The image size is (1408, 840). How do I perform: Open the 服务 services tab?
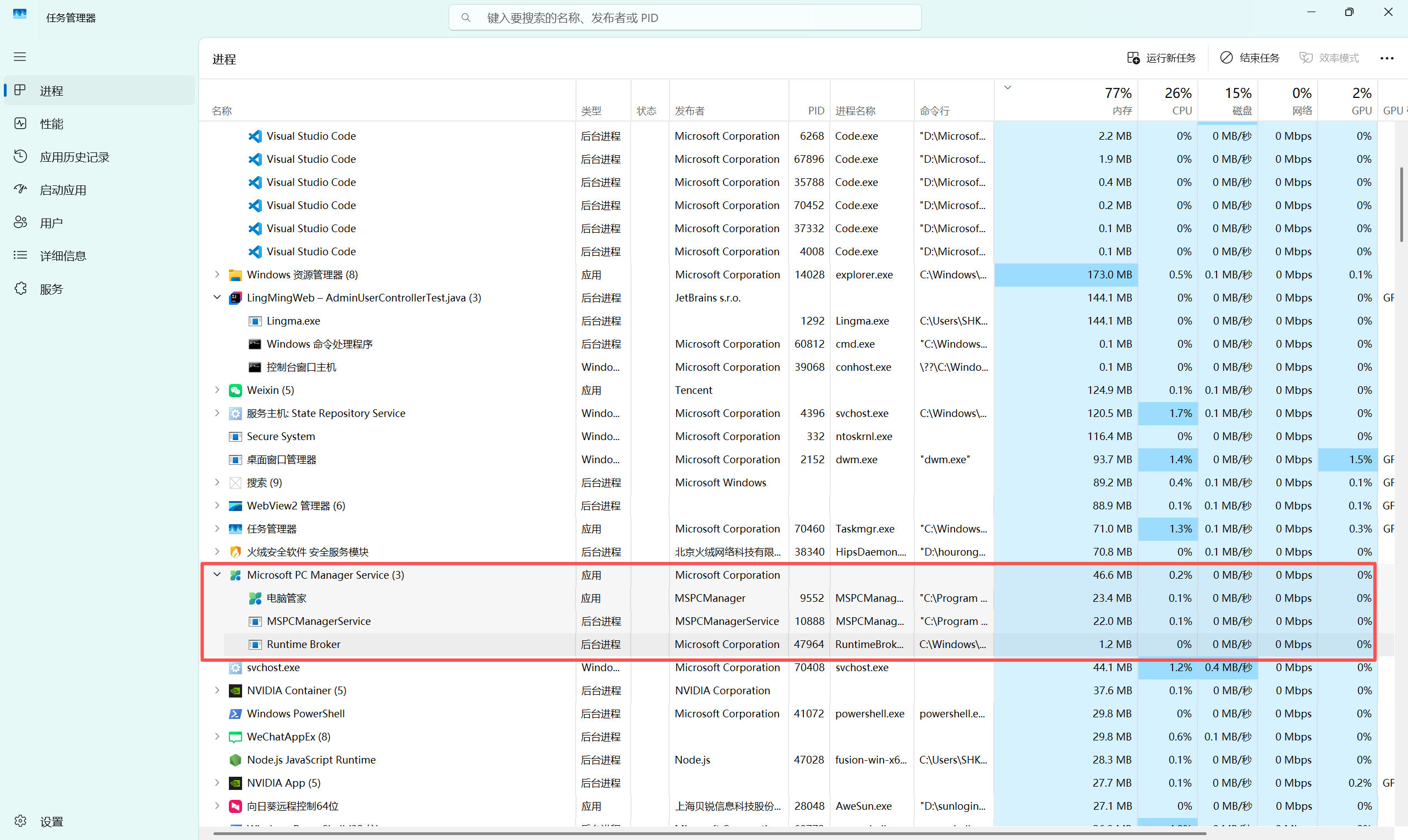click(x=99, y=289)
